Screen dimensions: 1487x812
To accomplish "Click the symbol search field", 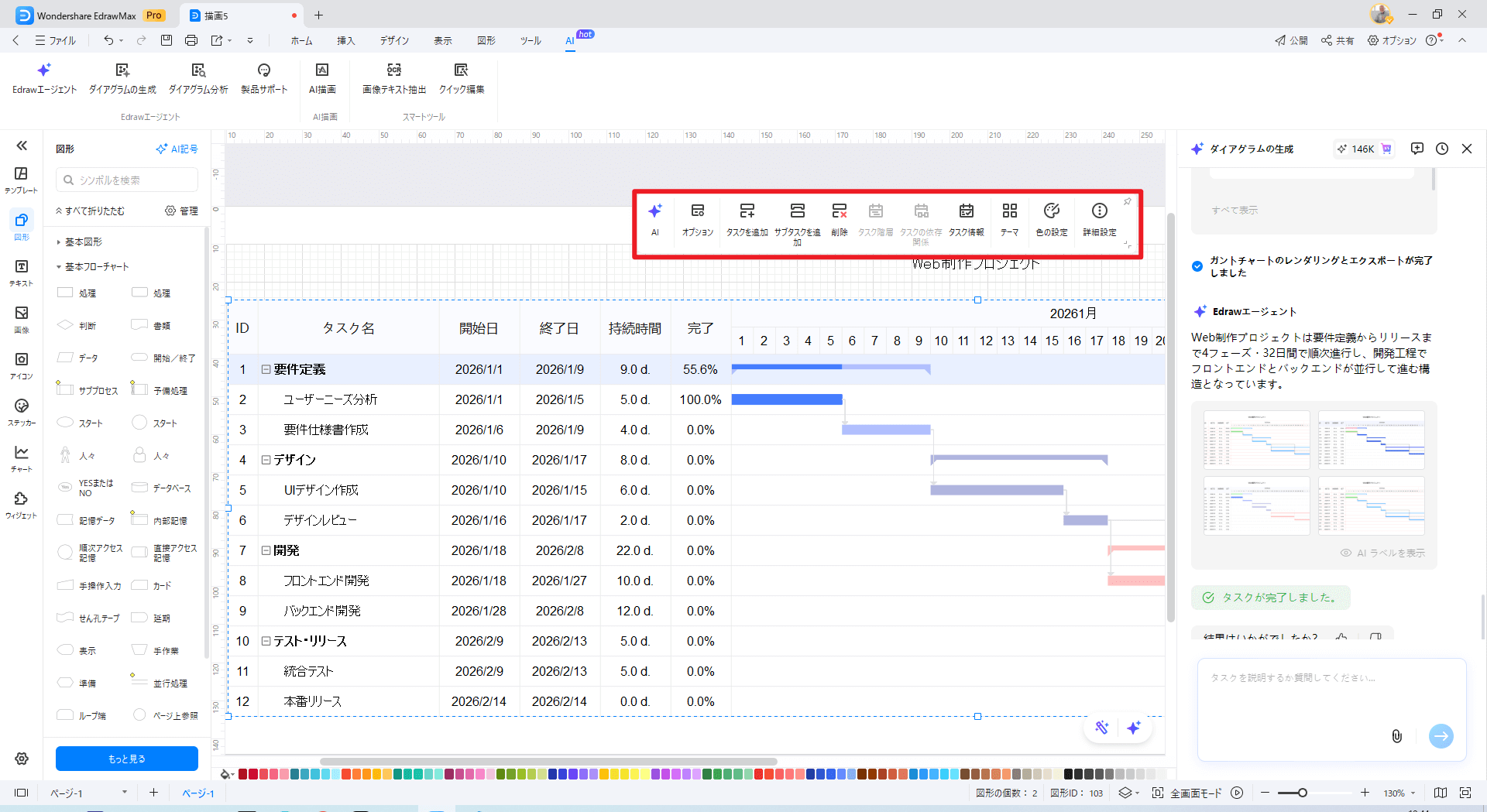I will point(128,180).
